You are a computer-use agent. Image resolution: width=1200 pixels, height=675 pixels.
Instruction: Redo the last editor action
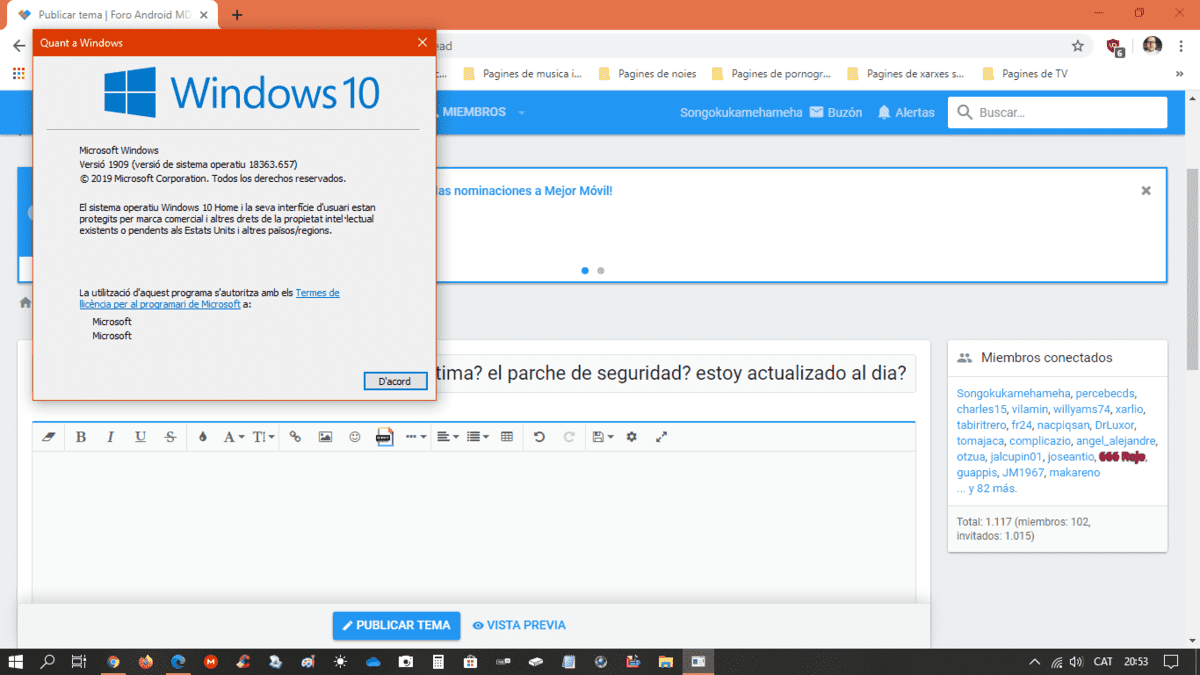point(569,437)
